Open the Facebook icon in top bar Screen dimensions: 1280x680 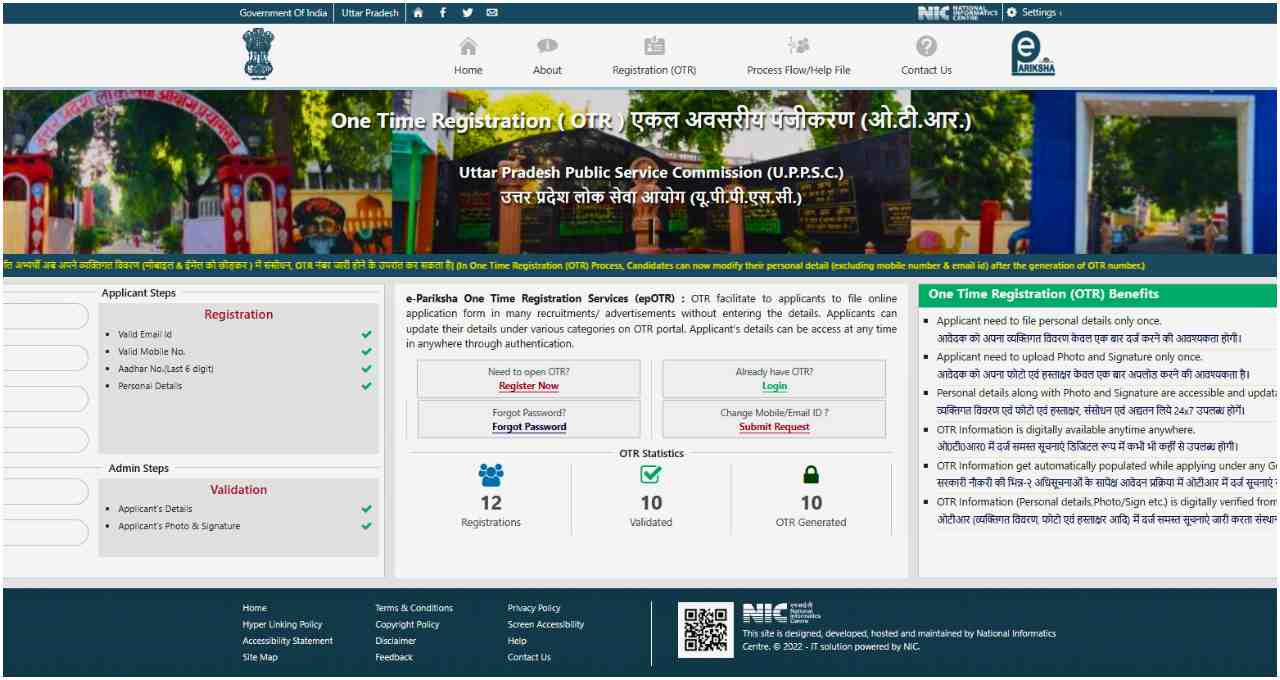pos(443,13)
